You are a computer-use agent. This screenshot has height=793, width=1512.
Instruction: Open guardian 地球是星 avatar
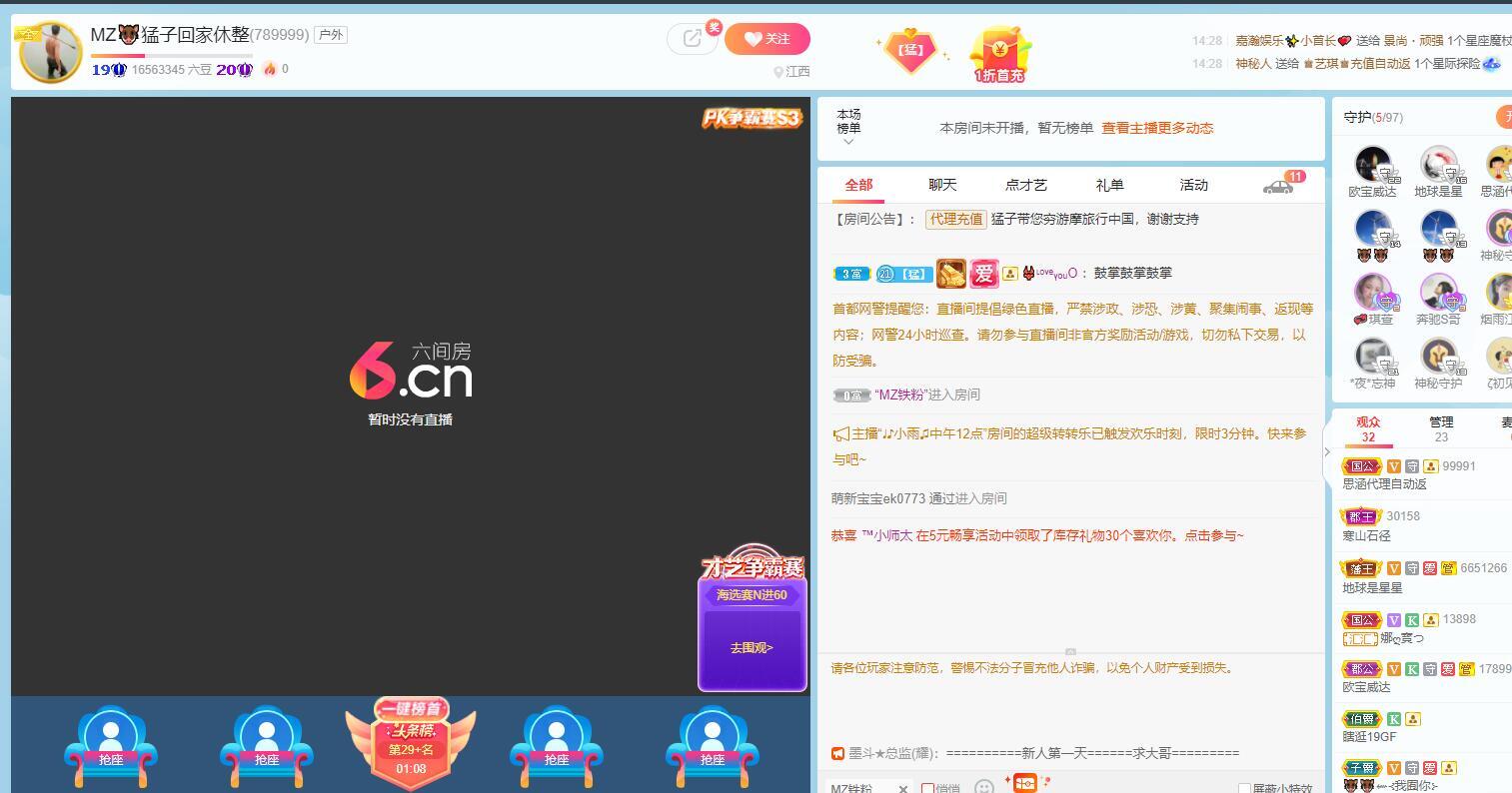pos(1438,164)
